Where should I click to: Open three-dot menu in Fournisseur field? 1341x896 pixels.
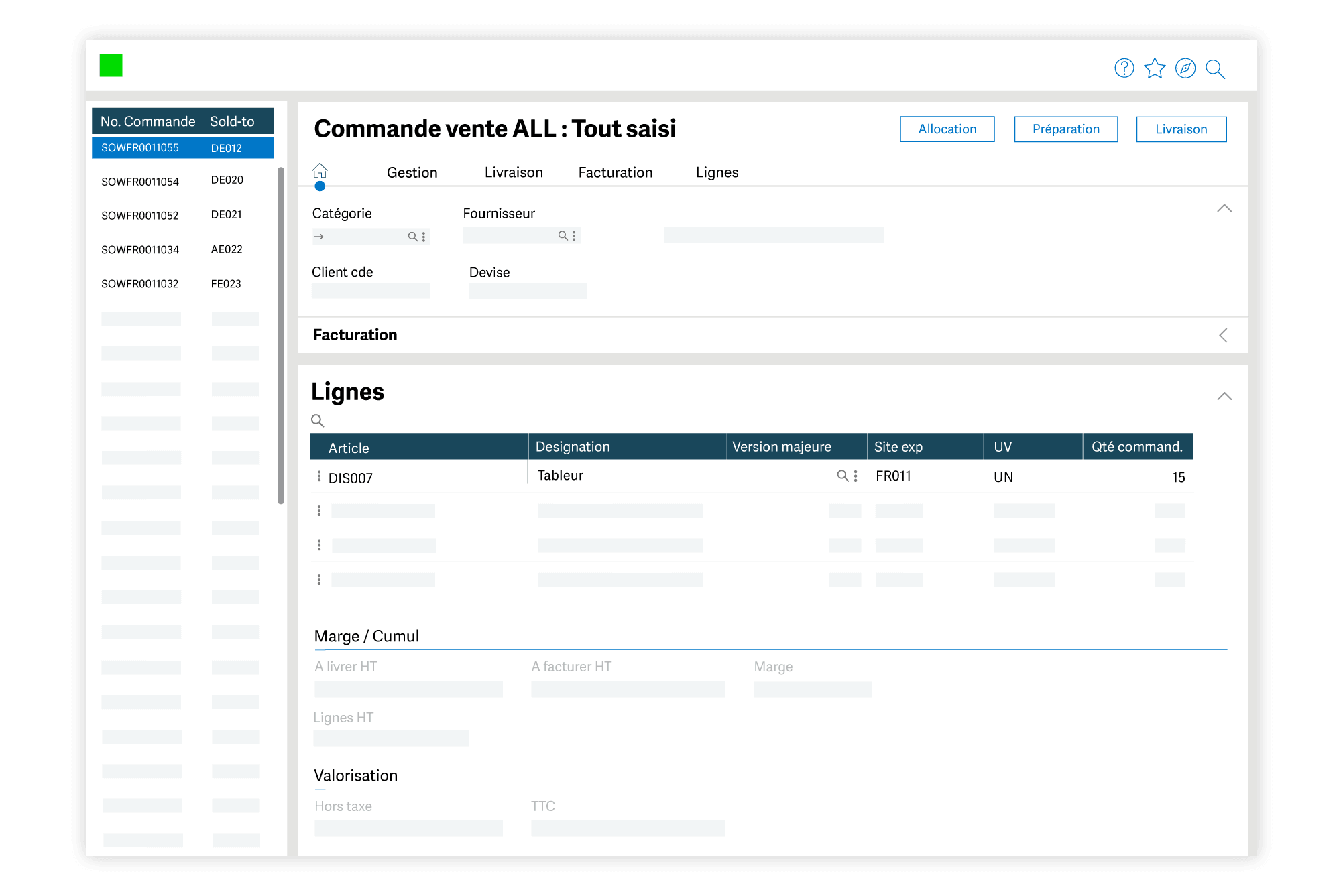[x=574, y=236]
